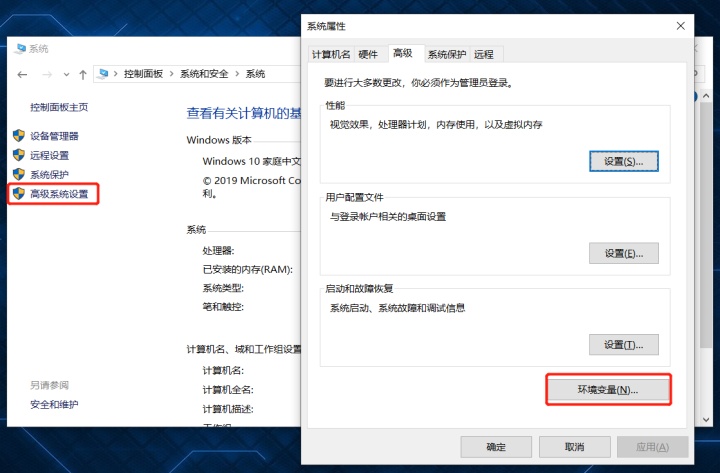Go up one level with the up arrow
This screenshot has height=473, width=720.
(x=83, y=74)
